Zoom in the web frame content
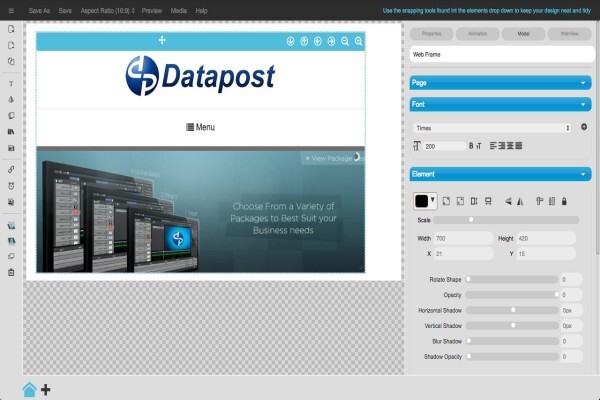Viewport: 600px width, 400px height. point(358,41)
